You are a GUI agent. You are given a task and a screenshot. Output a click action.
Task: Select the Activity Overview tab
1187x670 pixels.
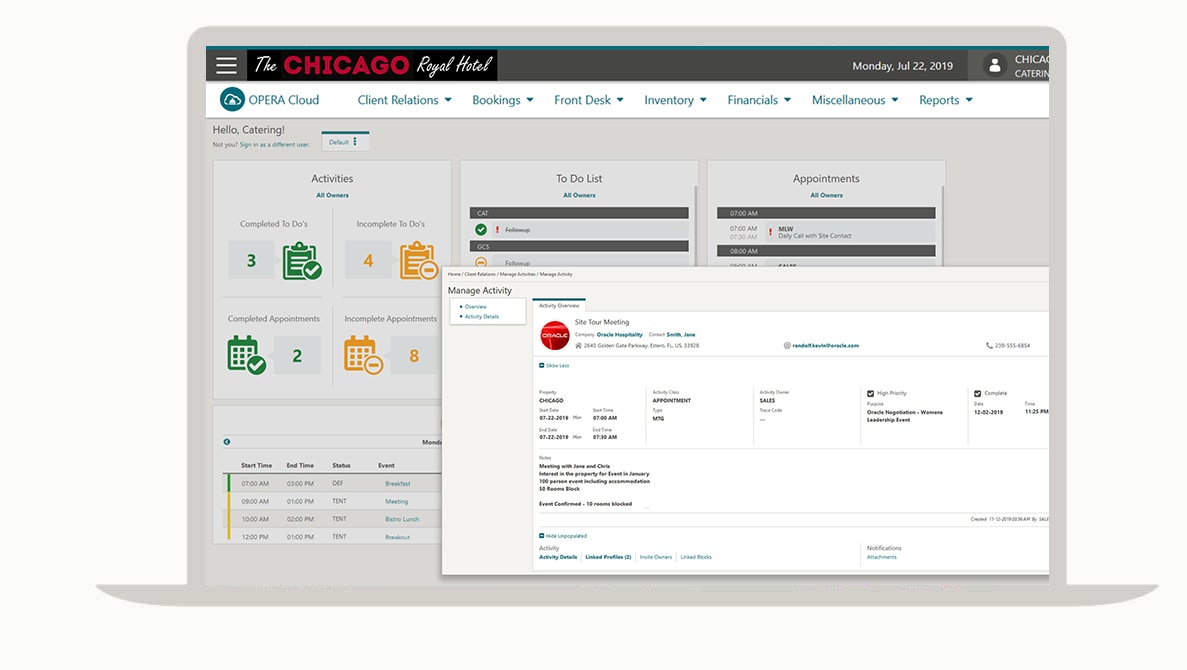[x=559, y=306]
